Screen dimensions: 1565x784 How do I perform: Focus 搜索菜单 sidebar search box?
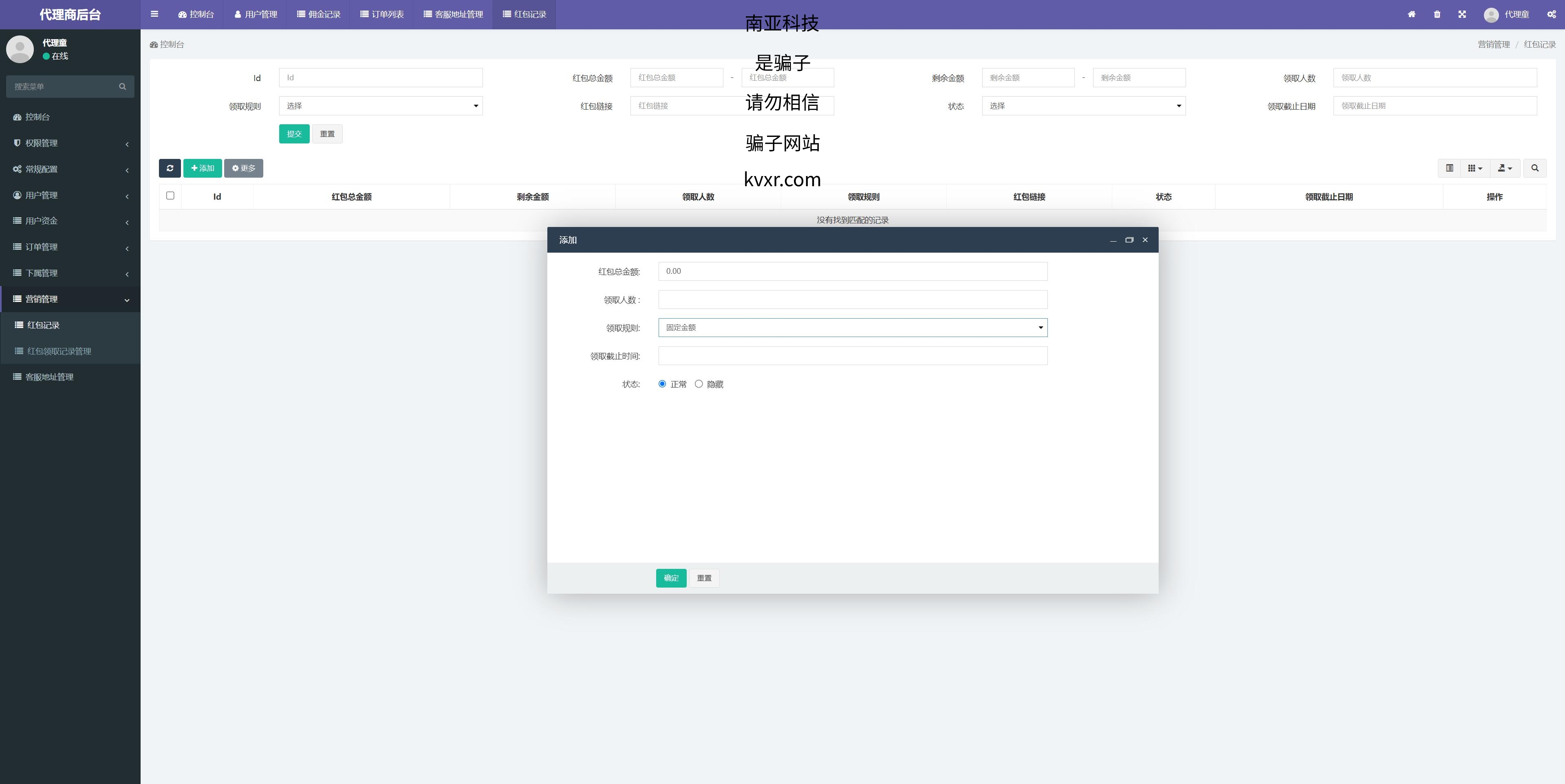click(61, 87)
